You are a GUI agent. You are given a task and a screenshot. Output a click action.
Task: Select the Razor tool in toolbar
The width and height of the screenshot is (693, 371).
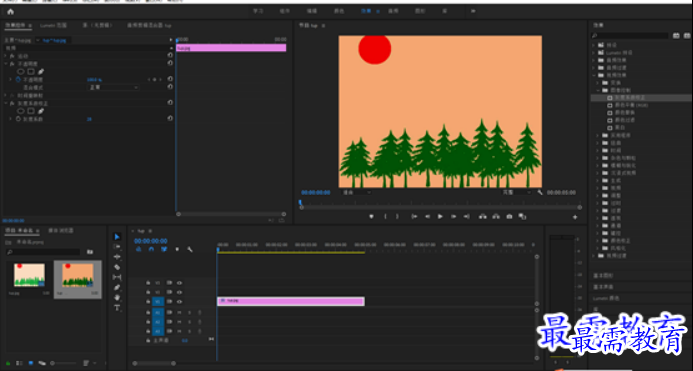(x=117, y=267)
